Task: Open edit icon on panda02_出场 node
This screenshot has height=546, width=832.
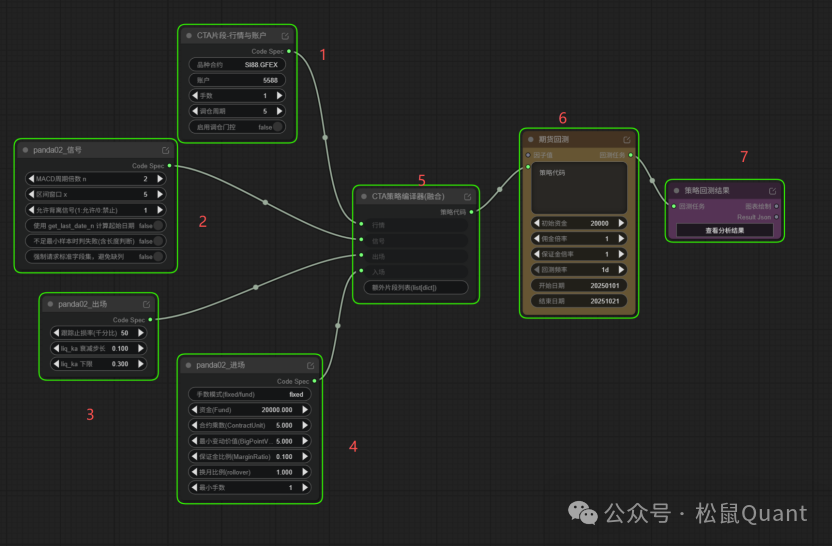Action: pyautogui.click(x=147, y=304)
